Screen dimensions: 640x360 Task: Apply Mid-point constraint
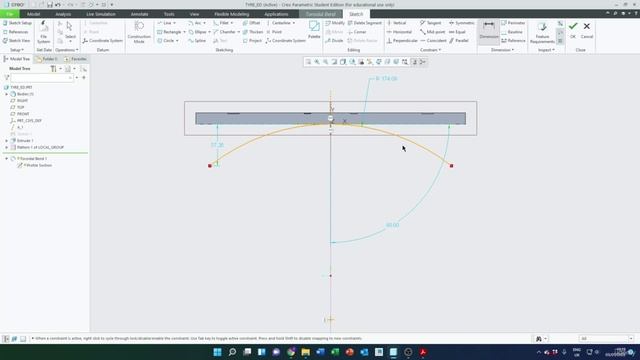[433, 32]
